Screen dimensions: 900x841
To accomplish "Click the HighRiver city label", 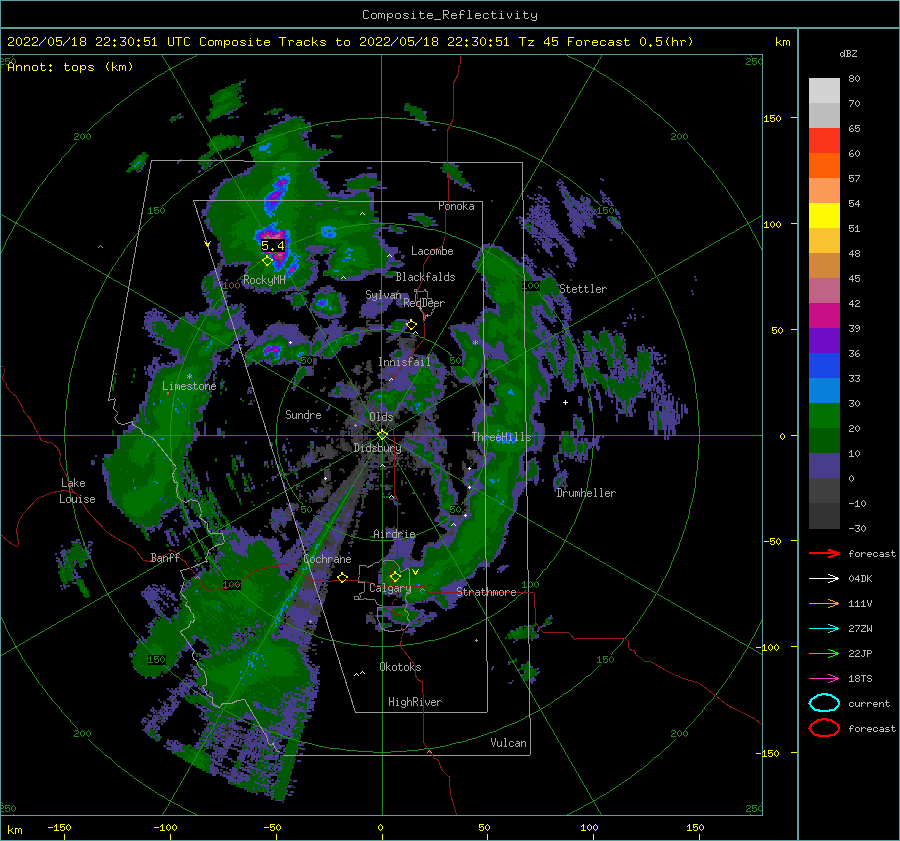I will pyautogui.click(x=415, y=702).
